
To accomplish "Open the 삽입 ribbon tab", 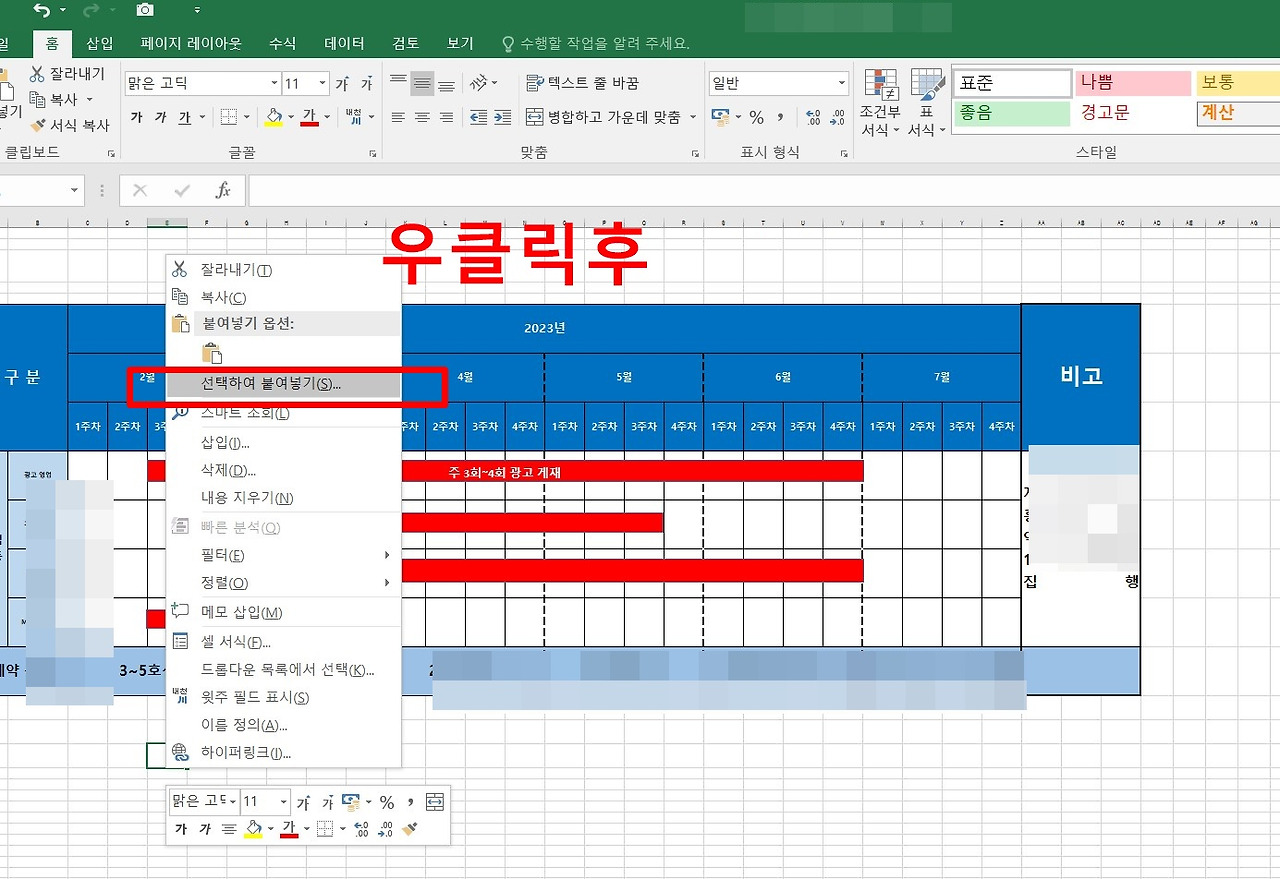I will (100, 43).
